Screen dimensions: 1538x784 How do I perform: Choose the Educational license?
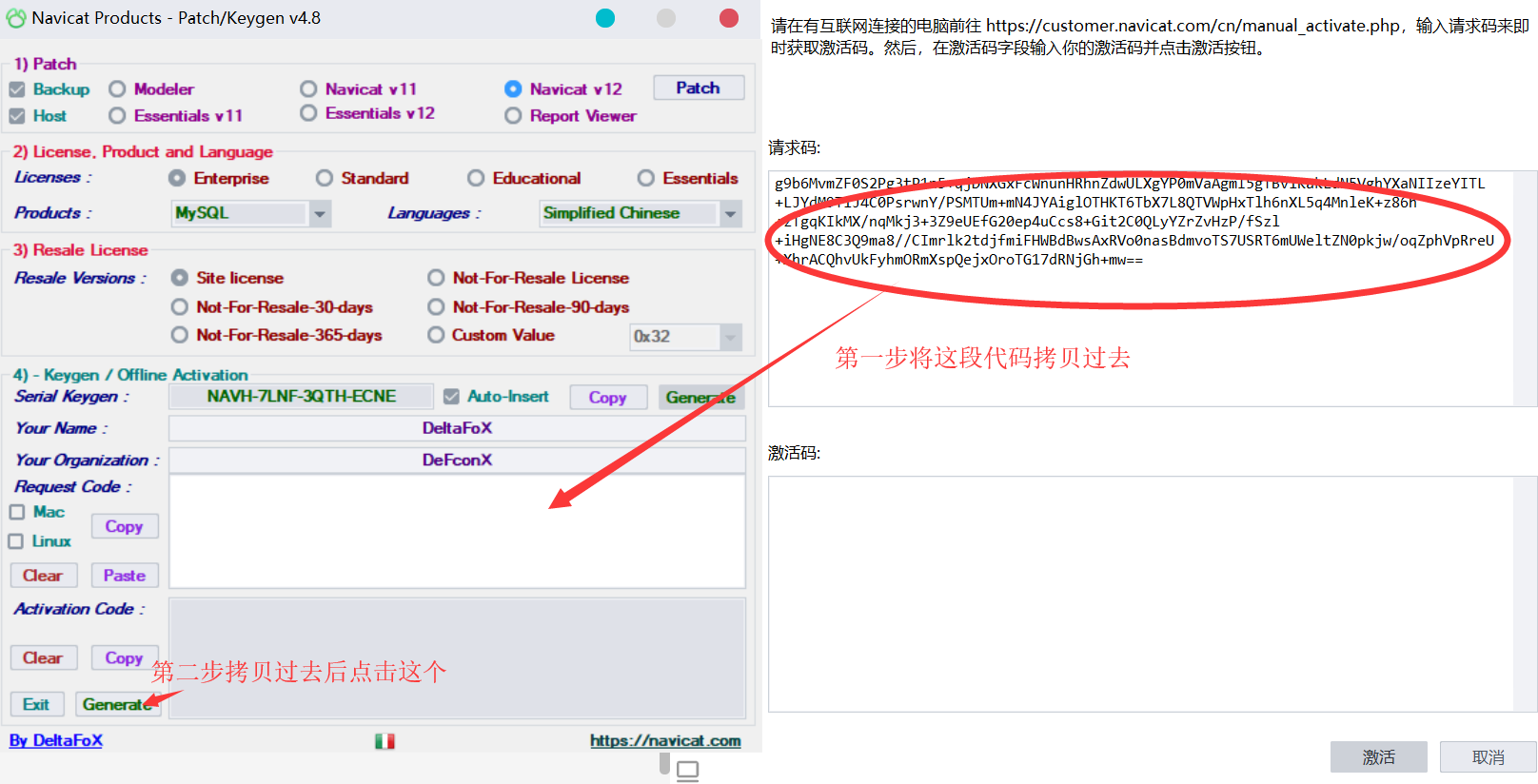pyautogui.click(x=476, y=178)
